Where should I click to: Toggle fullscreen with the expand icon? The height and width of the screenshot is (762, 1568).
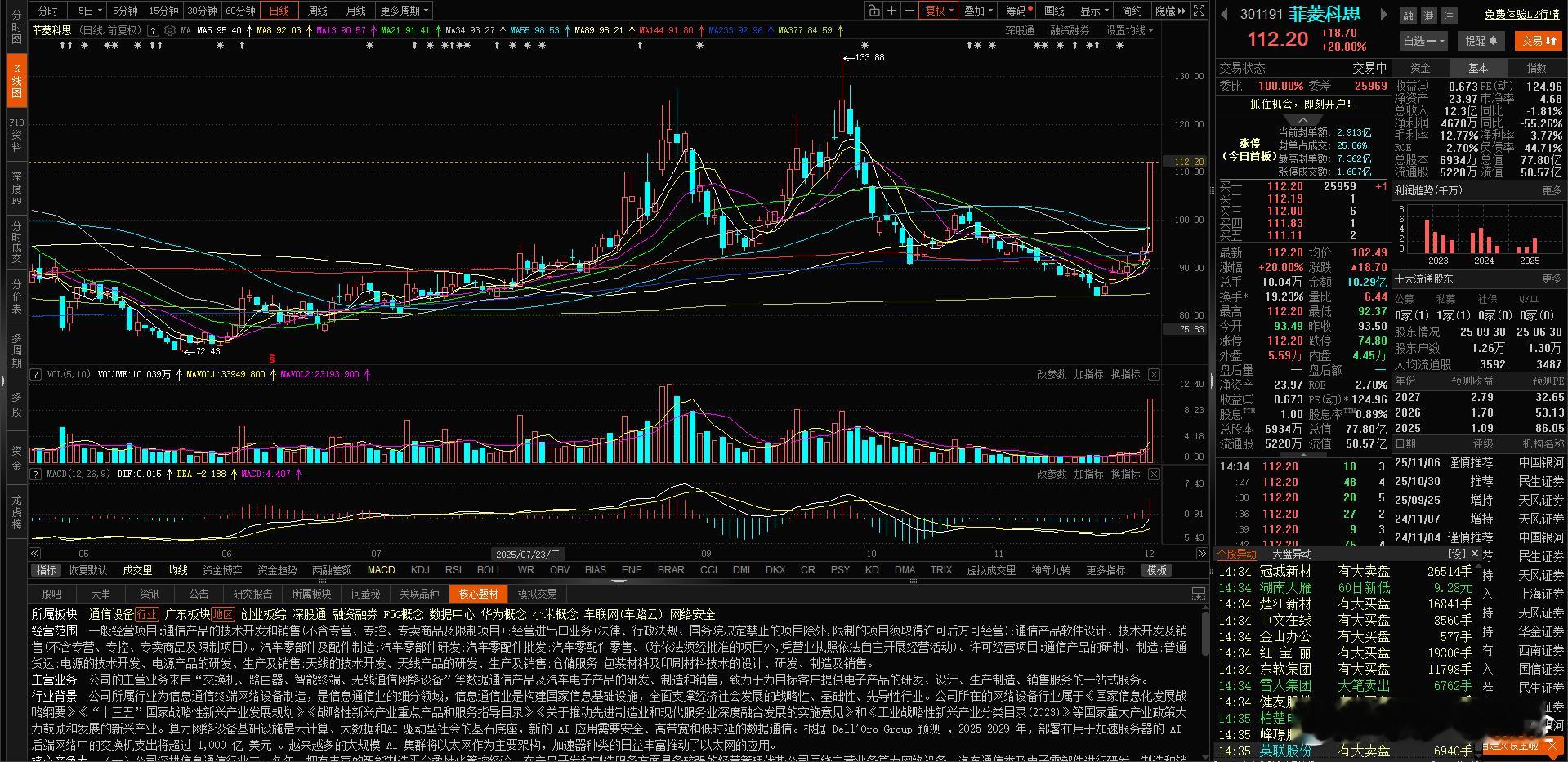[1198, 11]
